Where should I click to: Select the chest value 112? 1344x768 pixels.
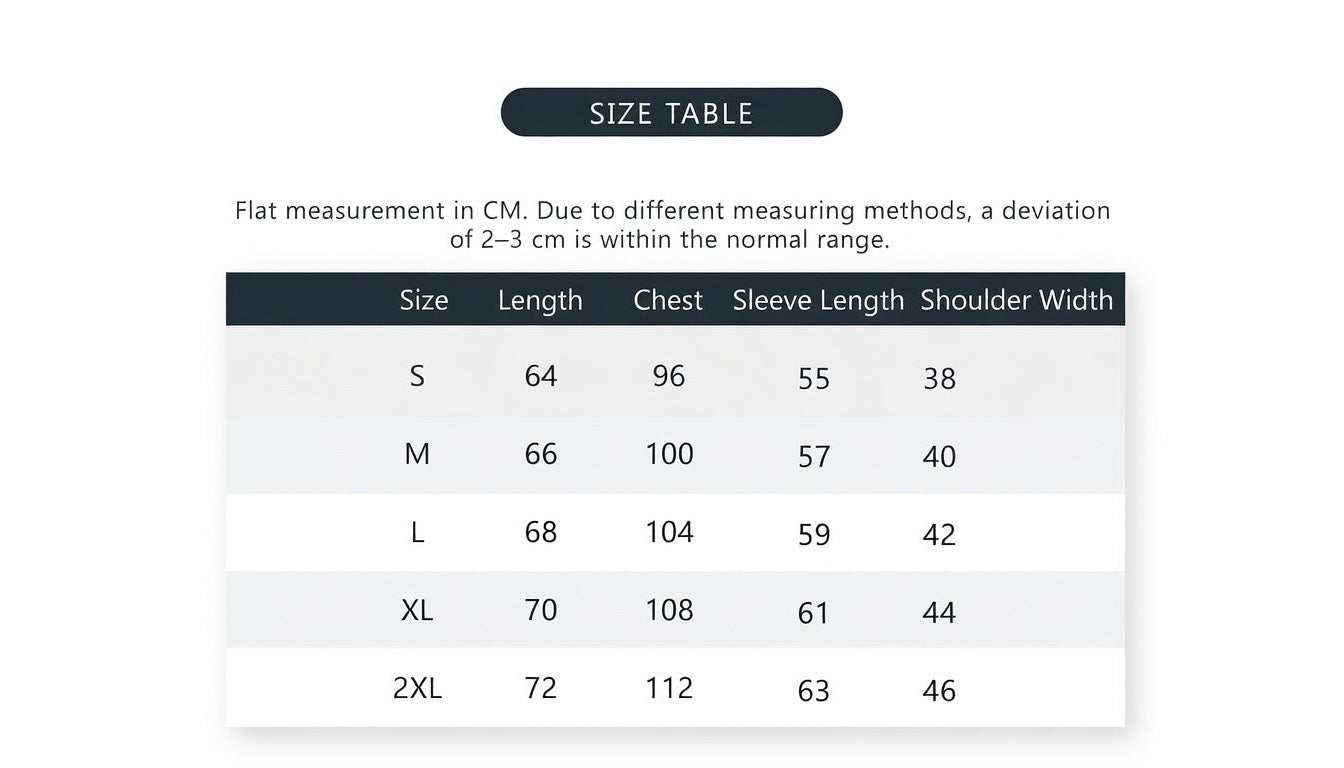pos(669,688)
